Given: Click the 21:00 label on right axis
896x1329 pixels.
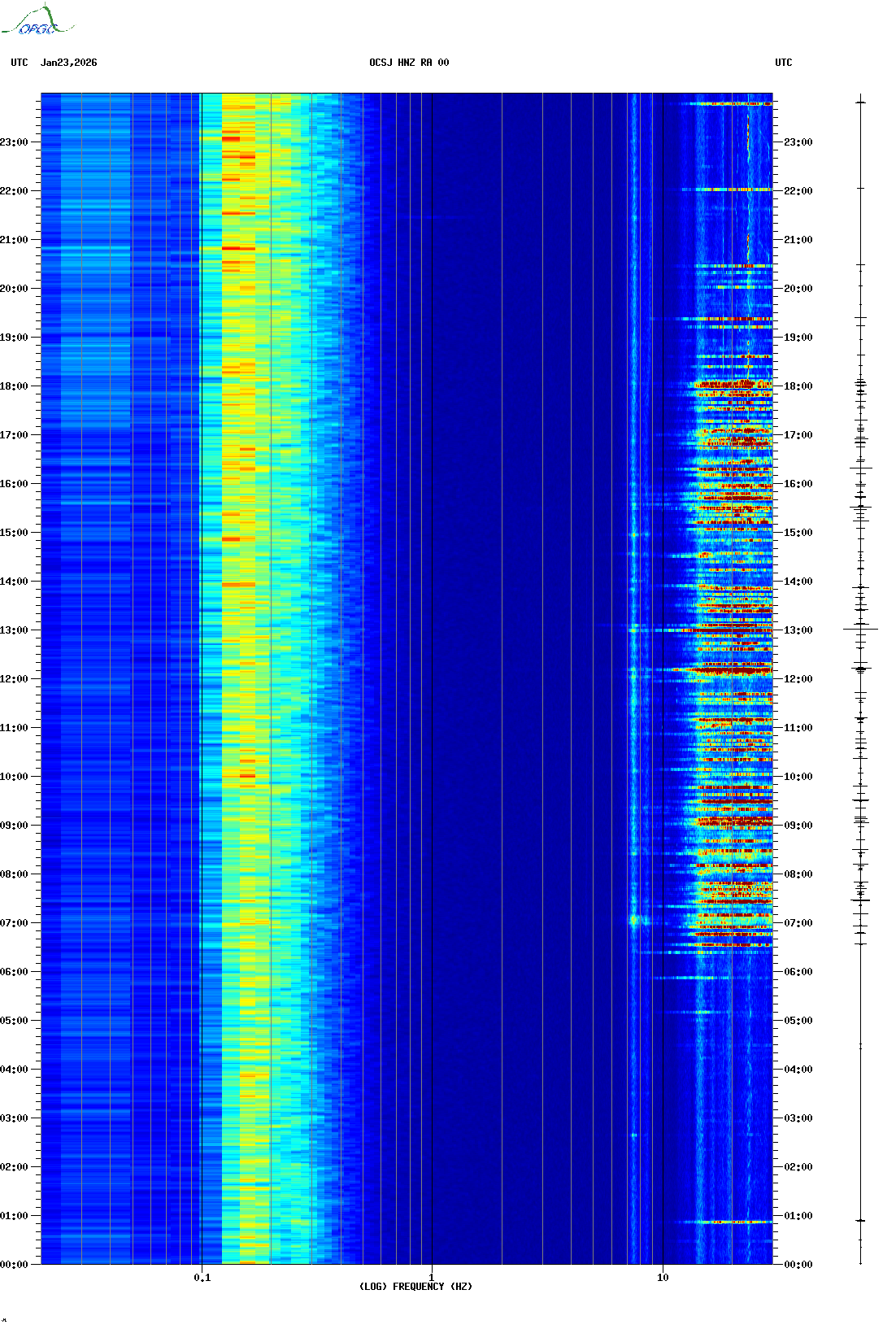Looking at the screenshot, I should tap(798, 240).
